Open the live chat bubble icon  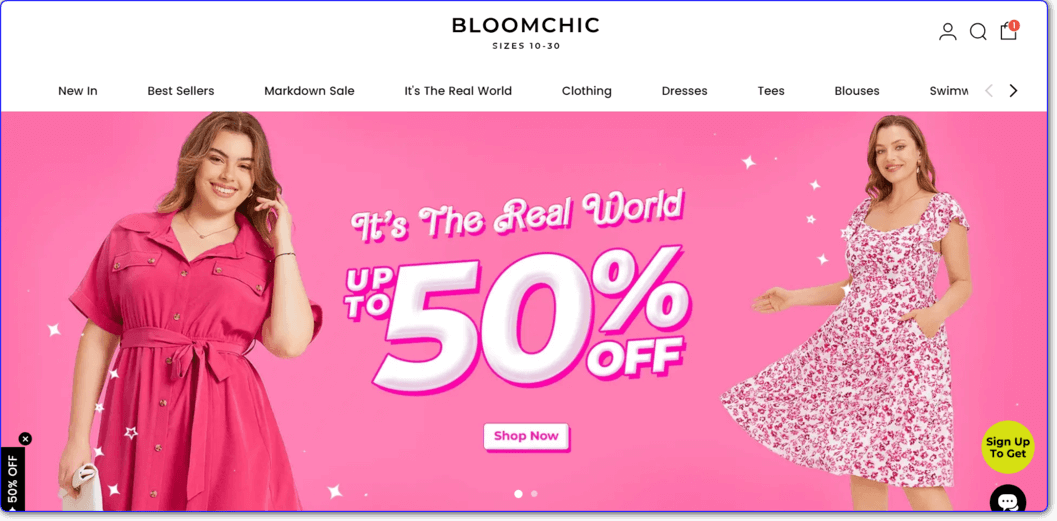pyautogui.click(x=1008, y=500)
